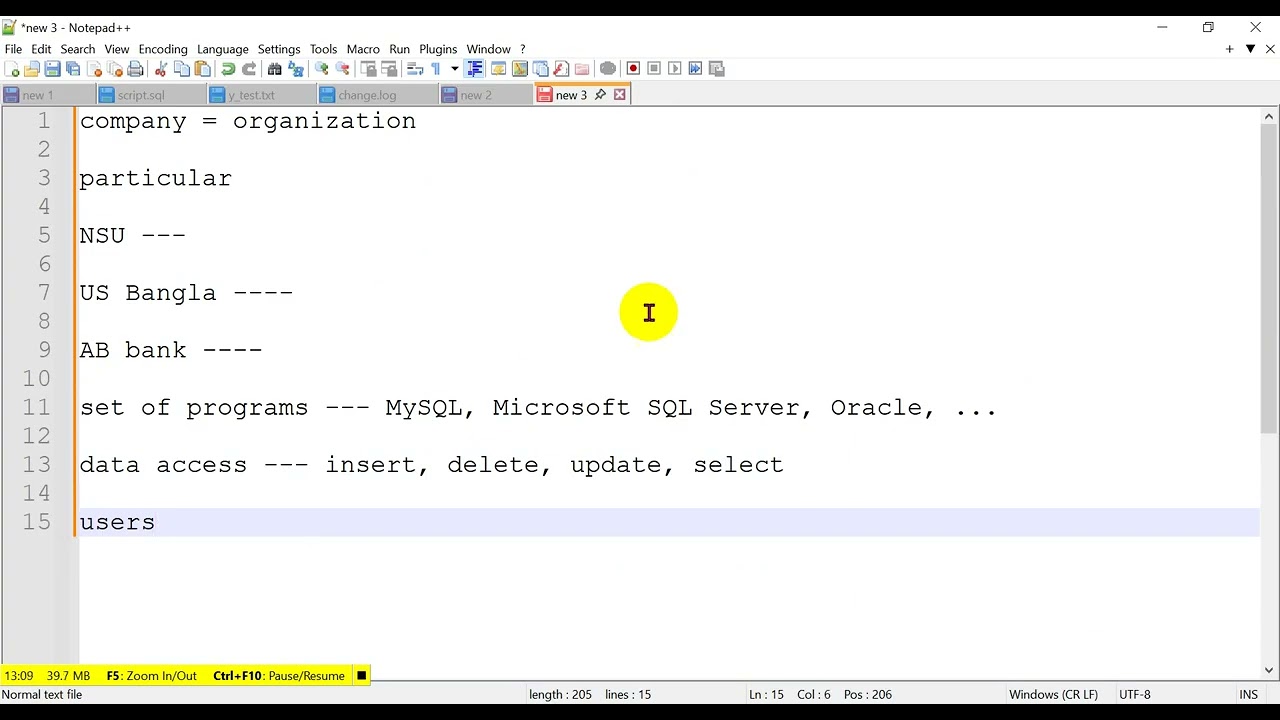This screenshot has height=720, width=1280.
Task: Click the Copy toolbar icon
Action: (182, 69)
